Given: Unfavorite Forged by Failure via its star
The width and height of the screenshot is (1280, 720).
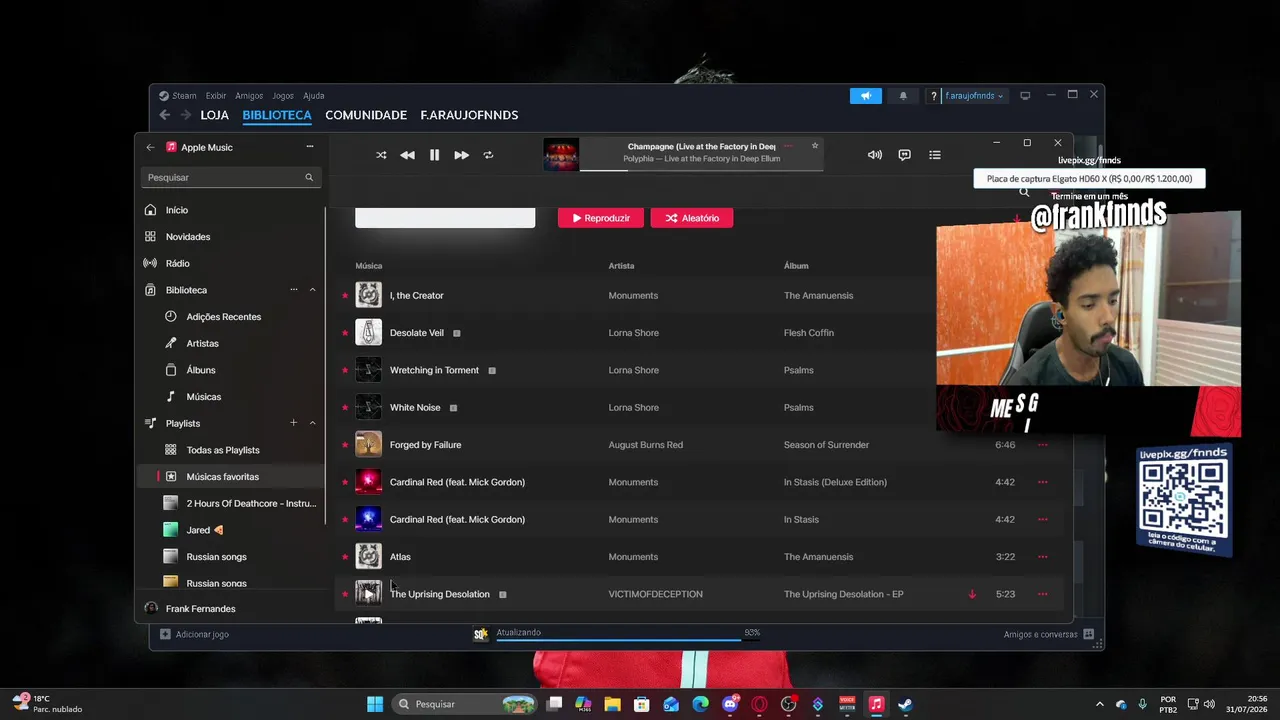Looking at the screenshot, I should point(345,445).
